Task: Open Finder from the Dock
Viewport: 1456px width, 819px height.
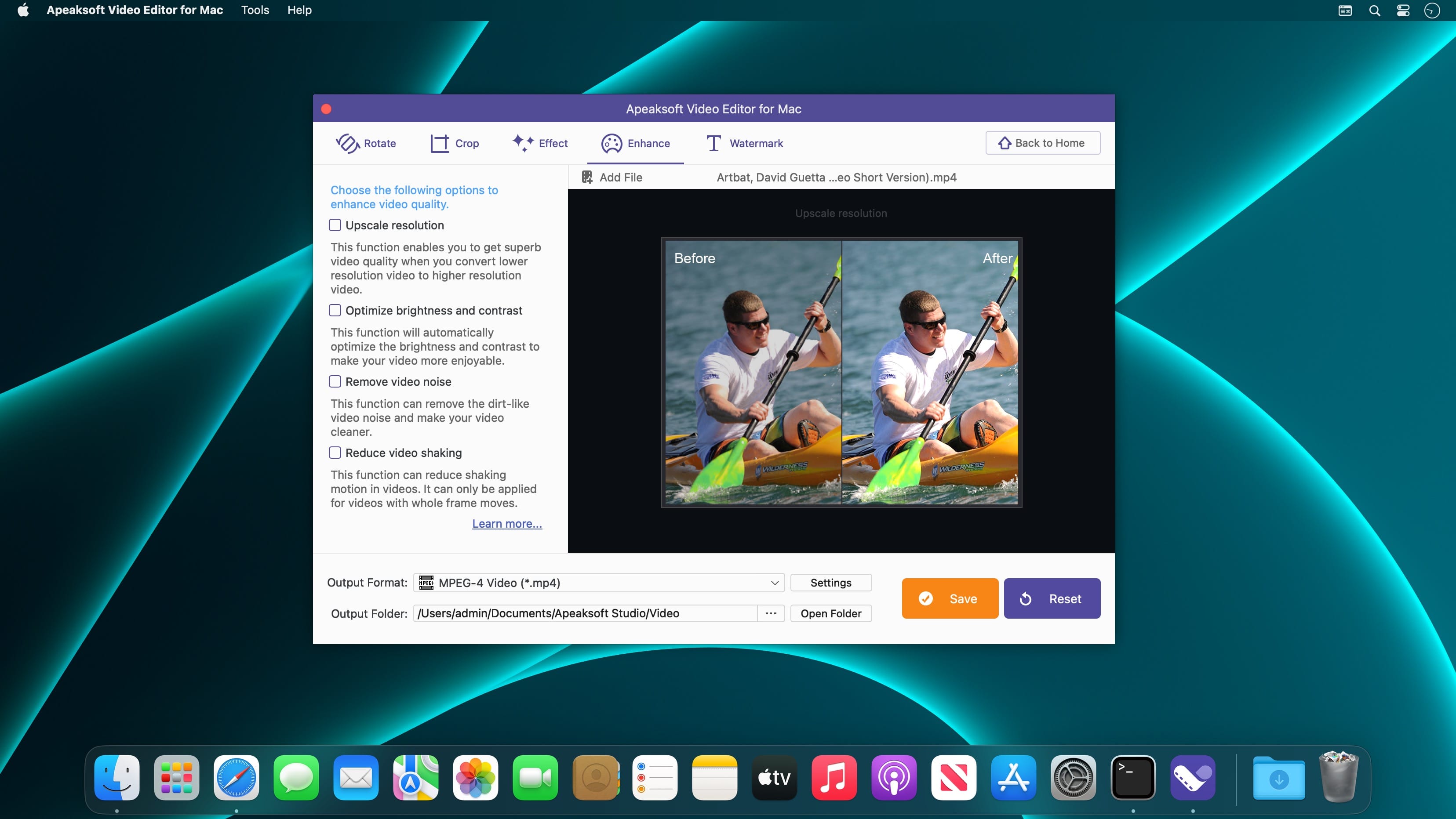Action: click(117, 778)
